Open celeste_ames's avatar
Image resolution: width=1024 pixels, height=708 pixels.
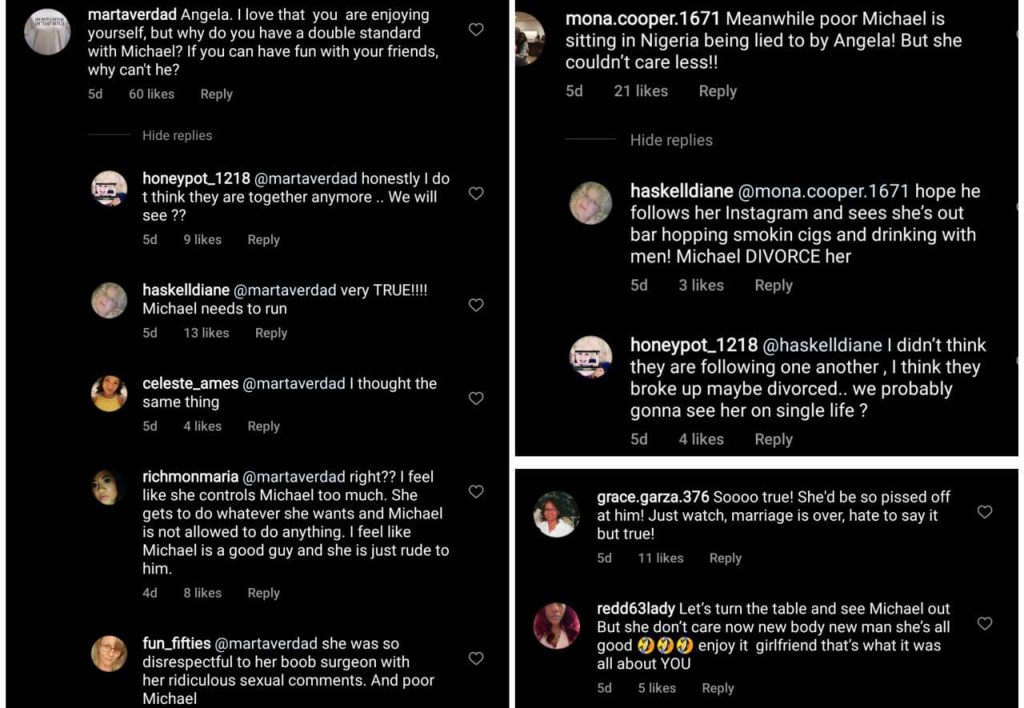(109, 393)
